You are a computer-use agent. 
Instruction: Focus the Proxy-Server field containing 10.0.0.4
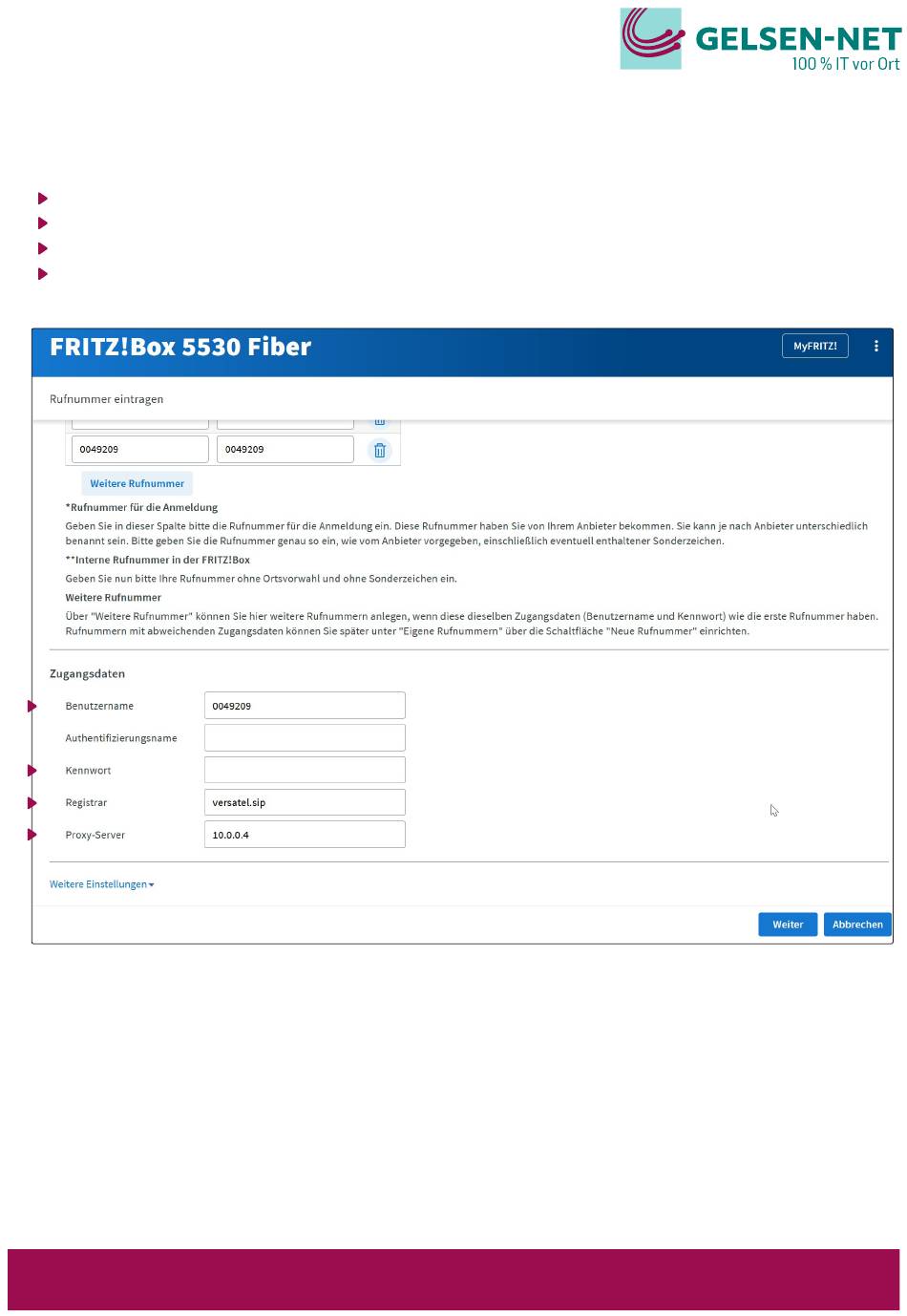pyautogui.click(x=305, y=835)
